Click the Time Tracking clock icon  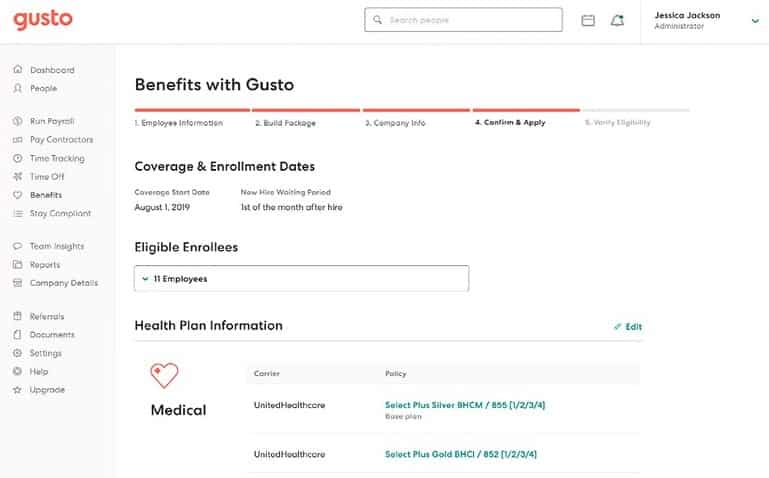click(18, 158)
